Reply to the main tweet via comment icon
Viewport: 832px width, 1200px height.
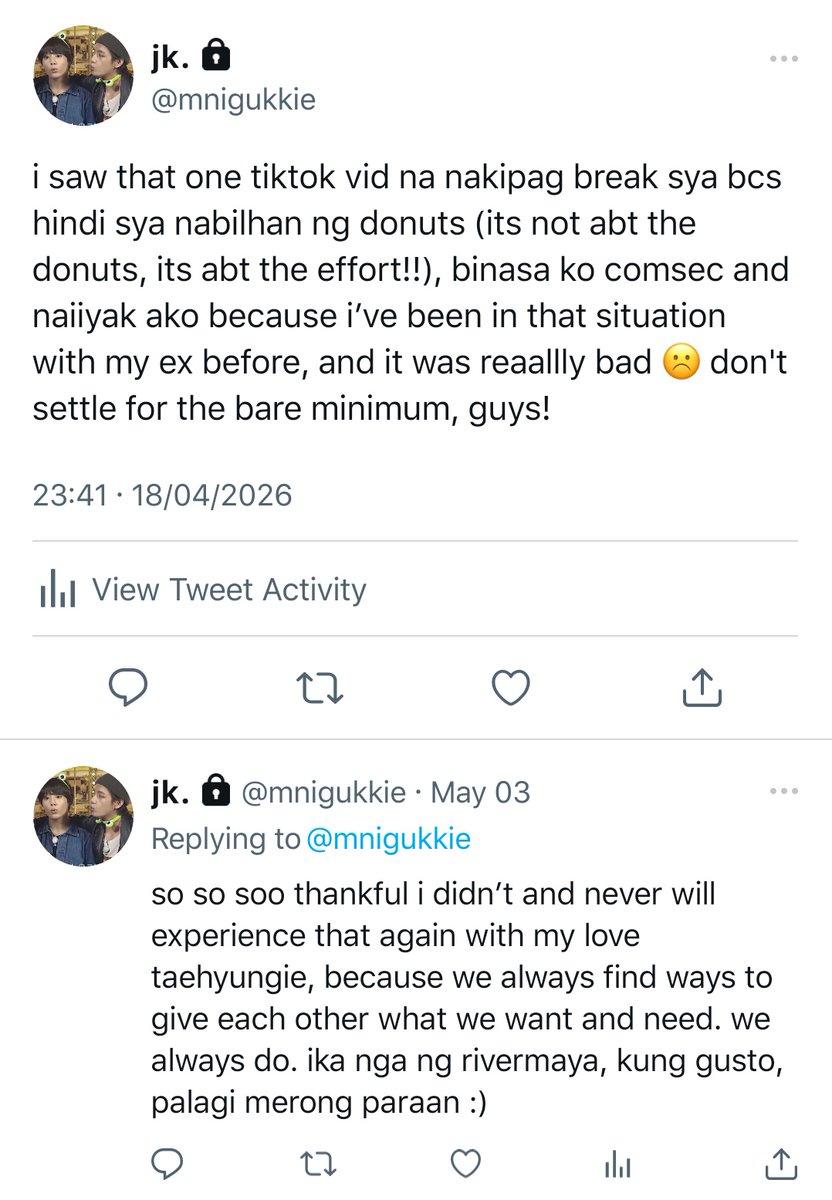coord(128,687)
